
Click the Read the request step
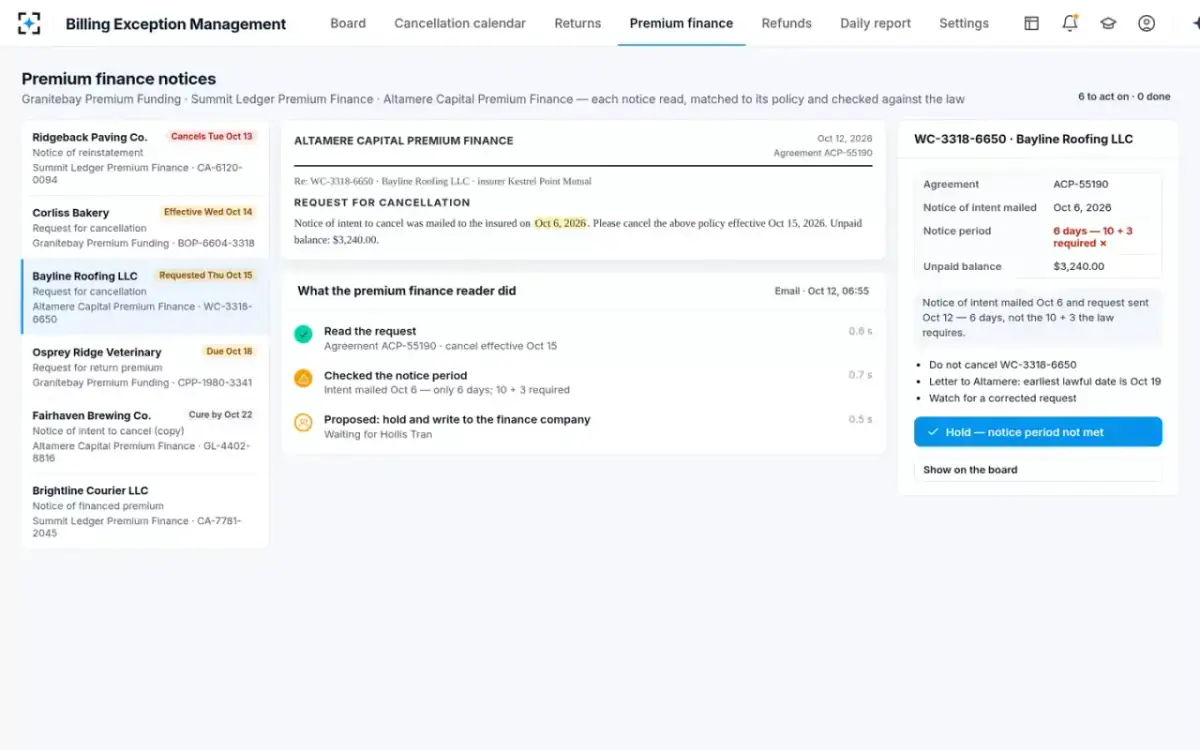pyautogui.click(x=583, y=338)
